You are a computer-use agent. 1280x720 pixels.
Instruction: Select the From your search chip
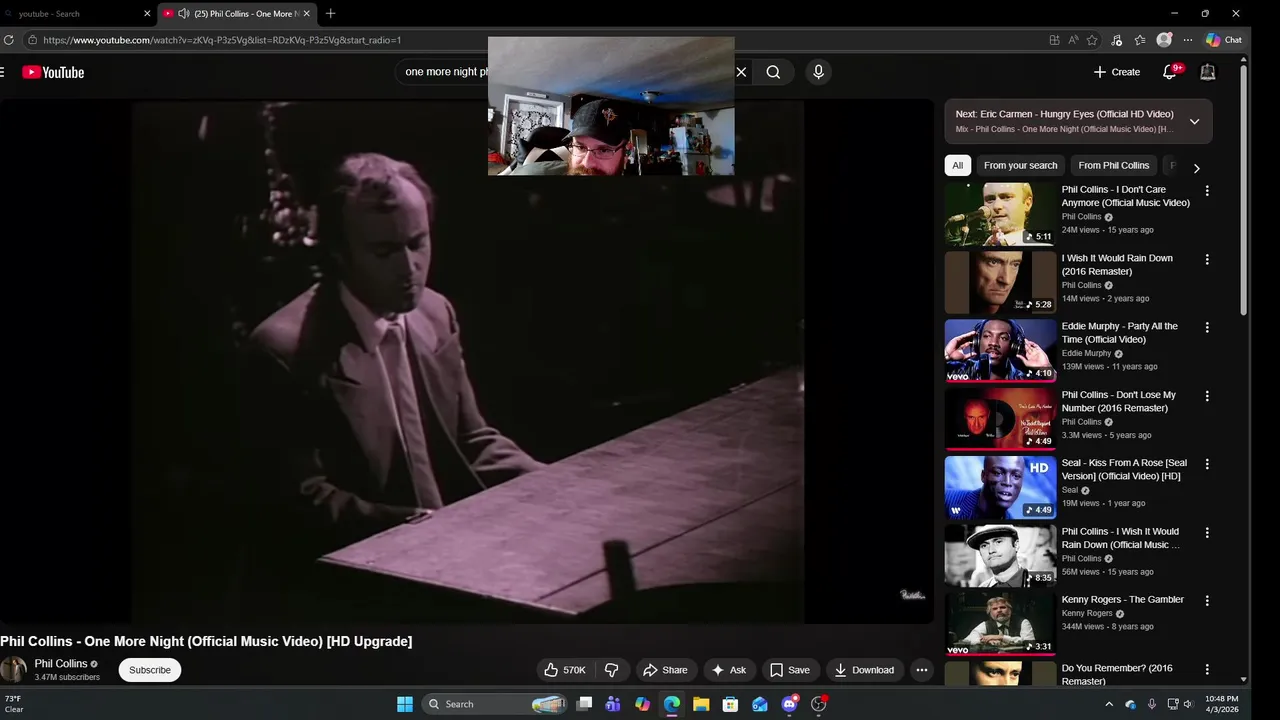point(1020,166)
